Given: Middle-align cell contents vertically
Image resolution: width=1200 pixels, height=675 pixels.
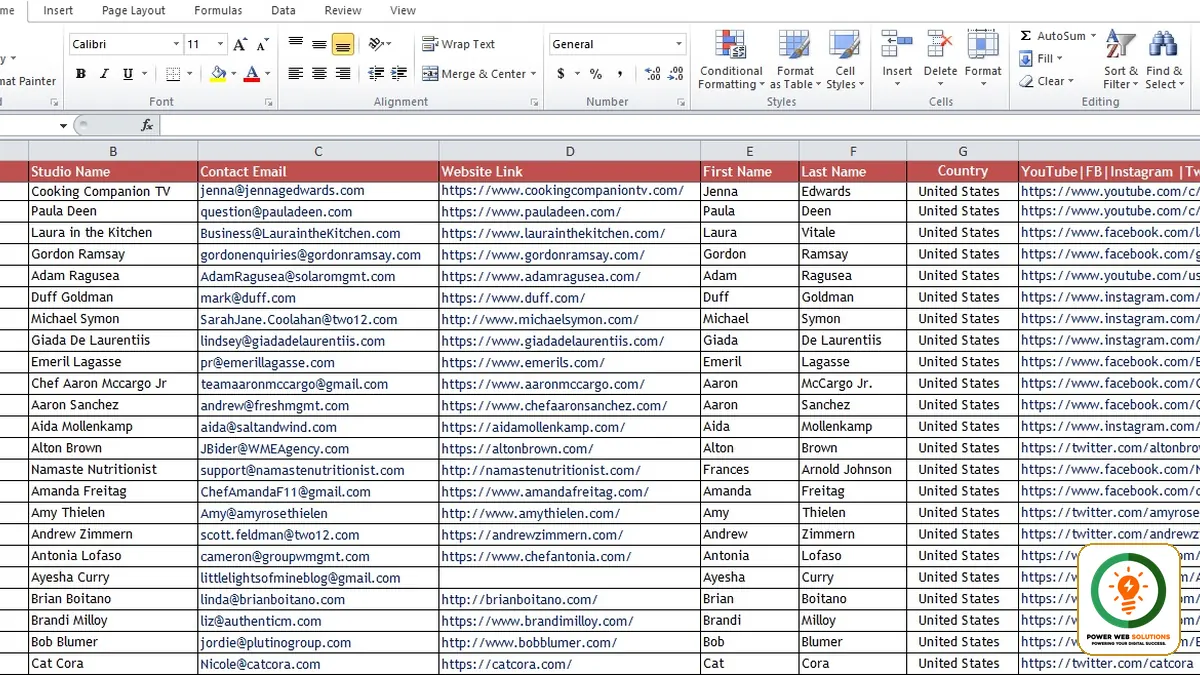Looking at the screenshot, I should click(x=319, y=44).
